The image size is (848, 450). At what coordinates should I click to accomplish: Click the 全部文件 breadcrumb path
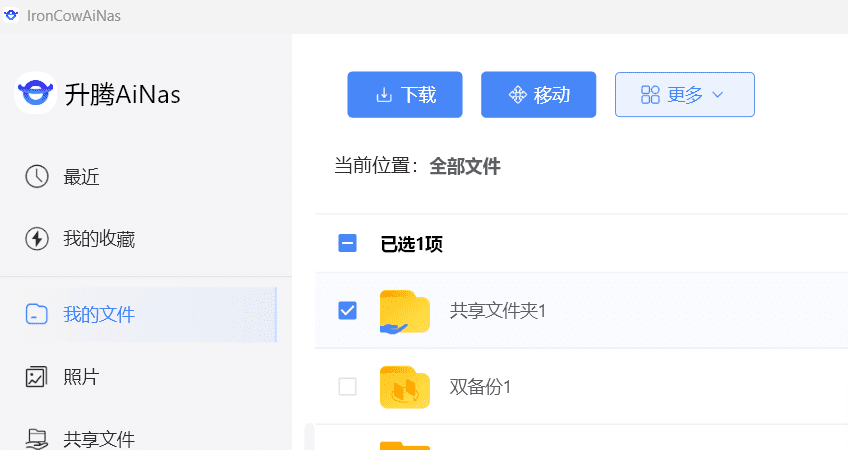click(x=464, y=166)
